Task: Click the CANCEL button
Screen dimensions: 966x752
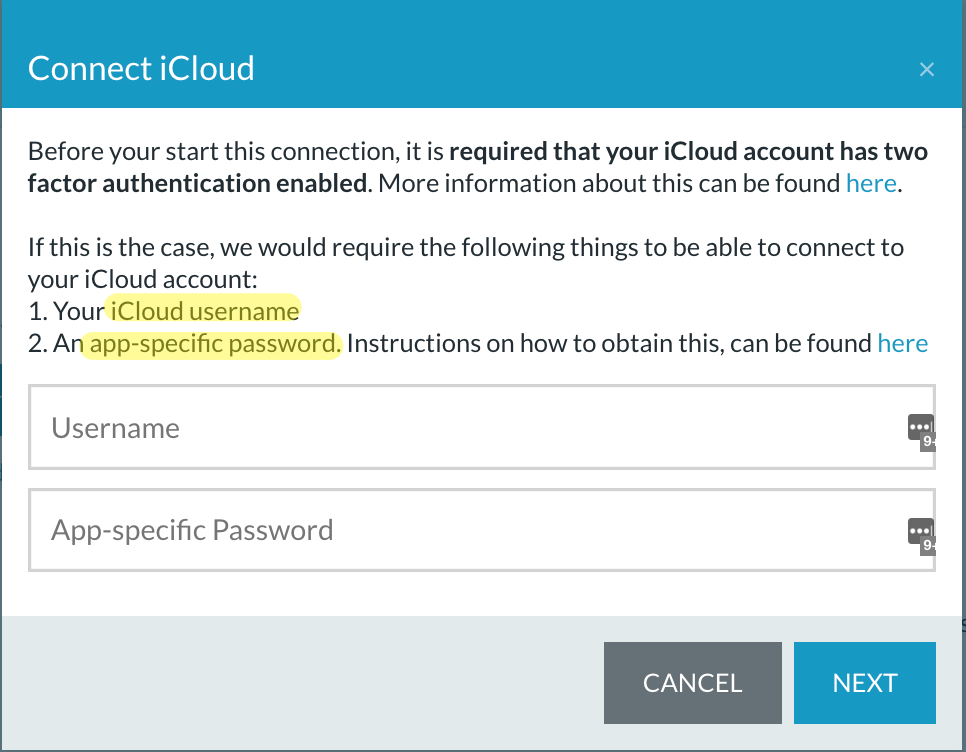Action: [692, 683]
